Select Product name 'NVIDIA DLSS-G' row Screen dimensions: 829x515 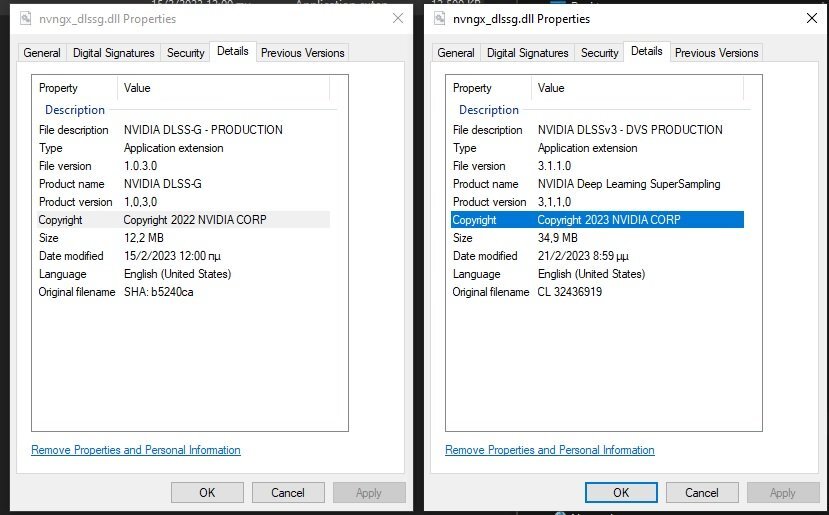[x=183, y=184]
